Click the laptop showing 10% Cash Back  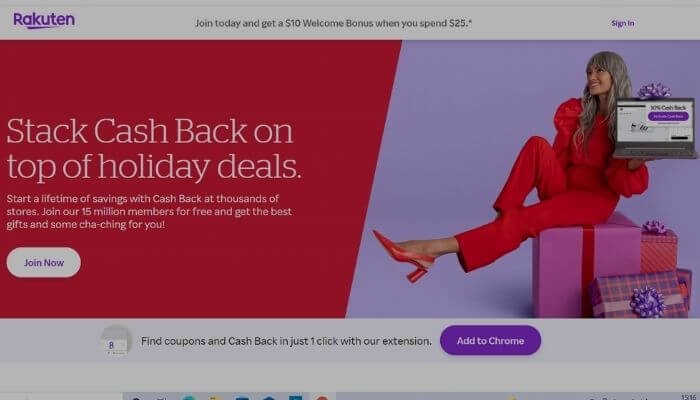point(655,128)
